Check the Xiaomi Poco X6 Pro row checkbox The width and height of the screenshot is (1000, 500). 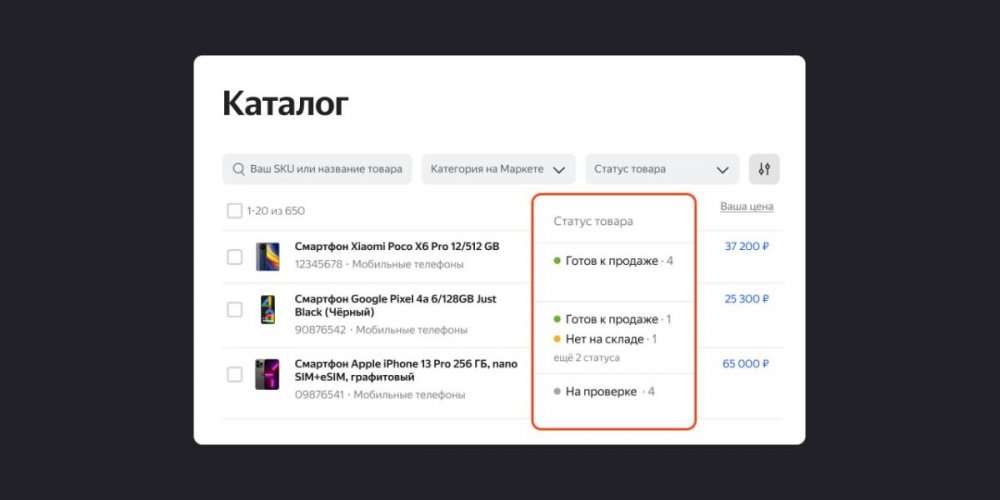pyautogui.click(x=234, y=257)
